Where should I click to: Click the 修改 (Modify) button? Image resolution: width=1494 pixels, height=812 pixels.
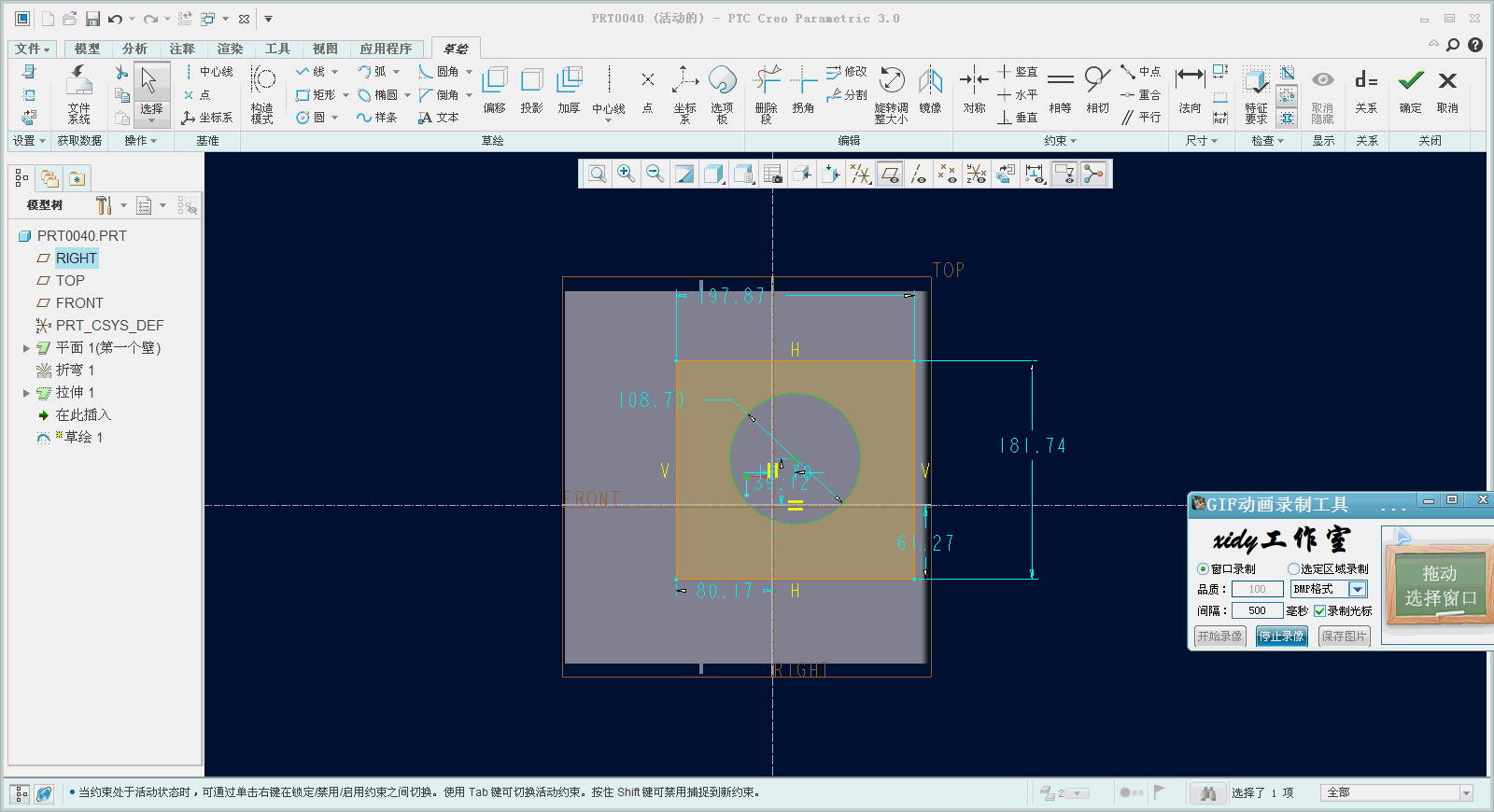coord(847,72)
